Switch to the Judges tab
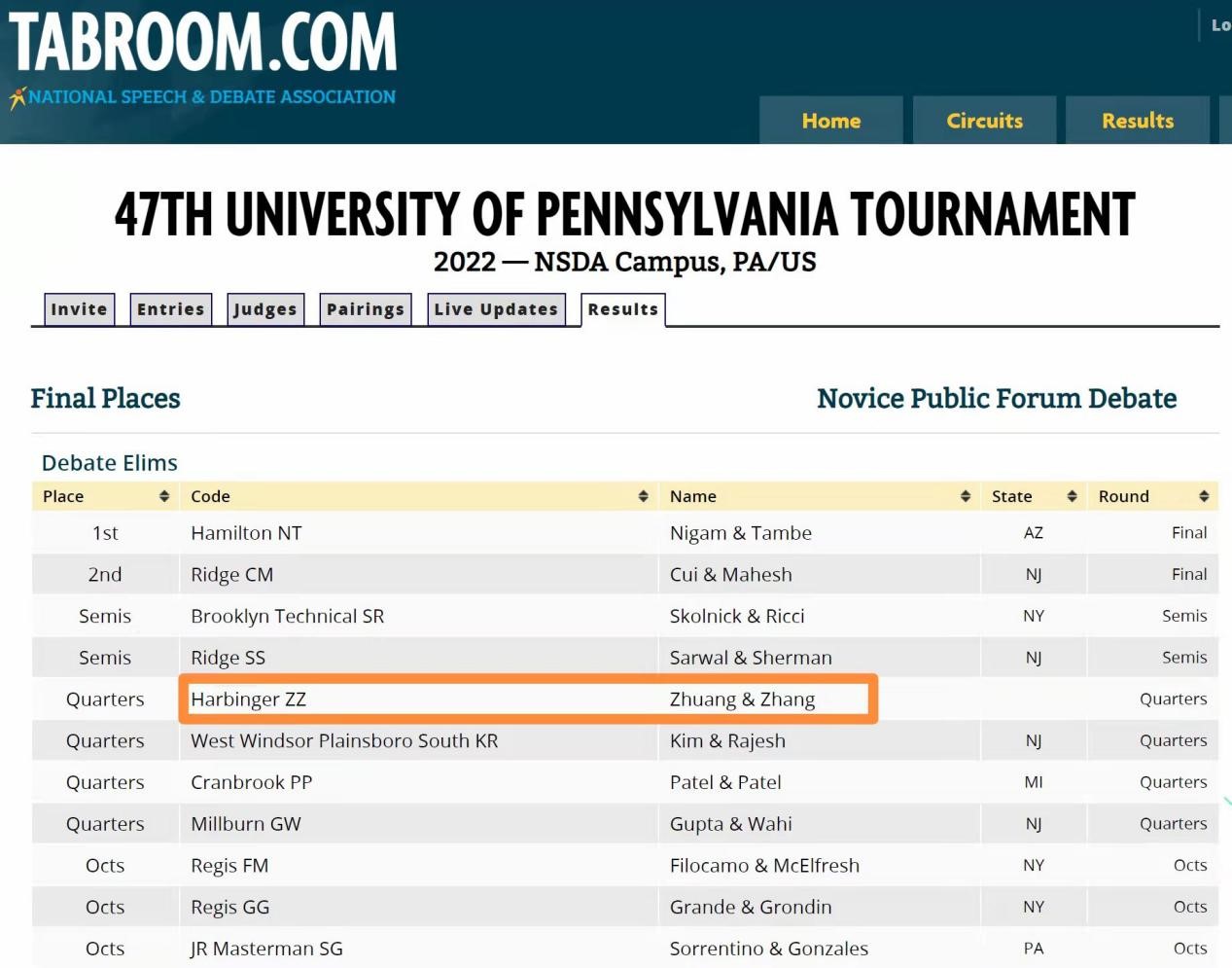Viewport: 1232px width, 968px height. click(x=264, y=309)
